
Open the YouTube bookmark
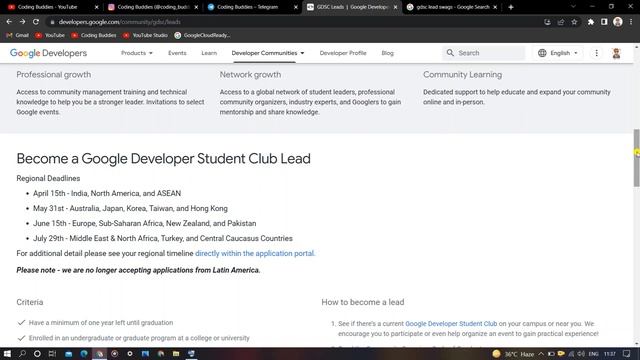[x=50, y=36]
